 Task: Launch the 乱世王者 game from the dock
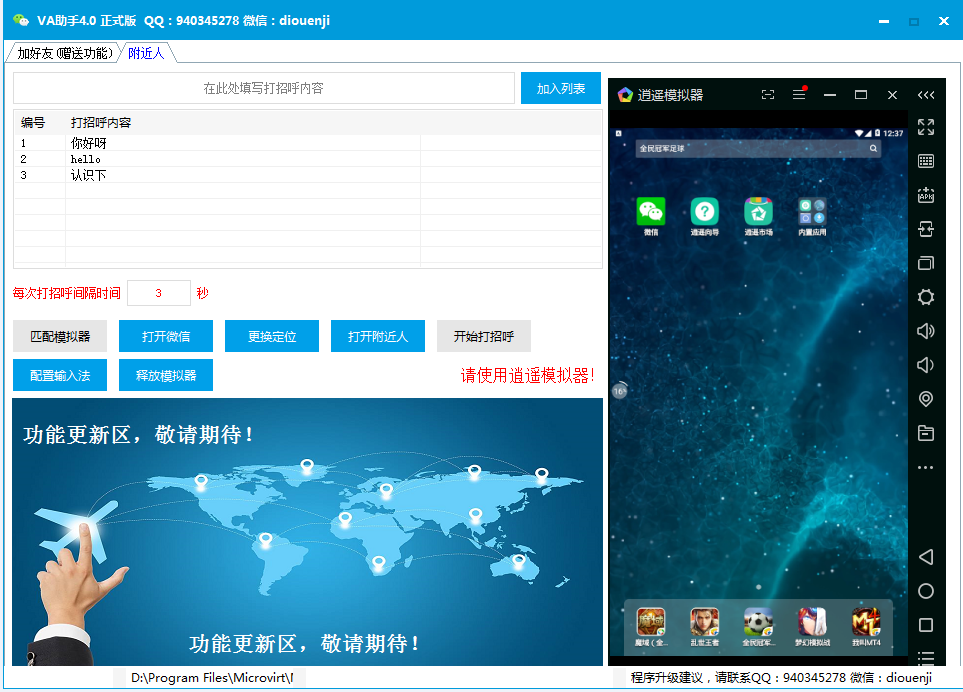coord(704,621)
